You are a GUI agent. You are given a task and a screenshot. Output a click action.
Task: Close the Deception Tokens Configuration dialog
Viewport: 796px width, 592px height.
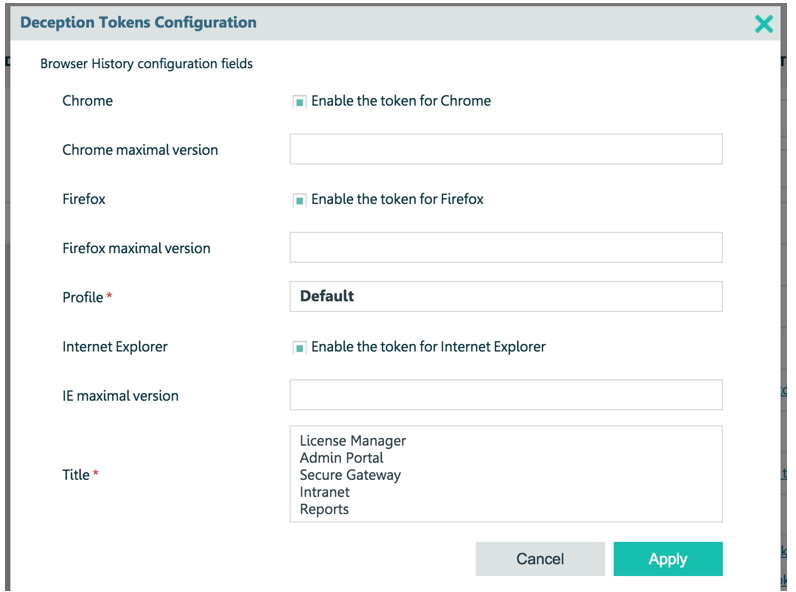point(764,23)
